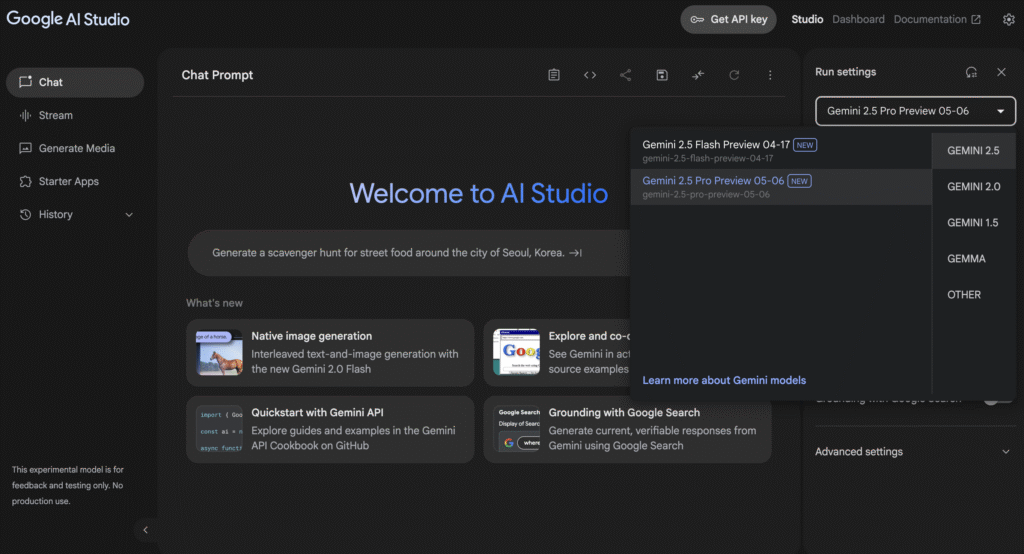Click the Get API key button

(728, 19)
